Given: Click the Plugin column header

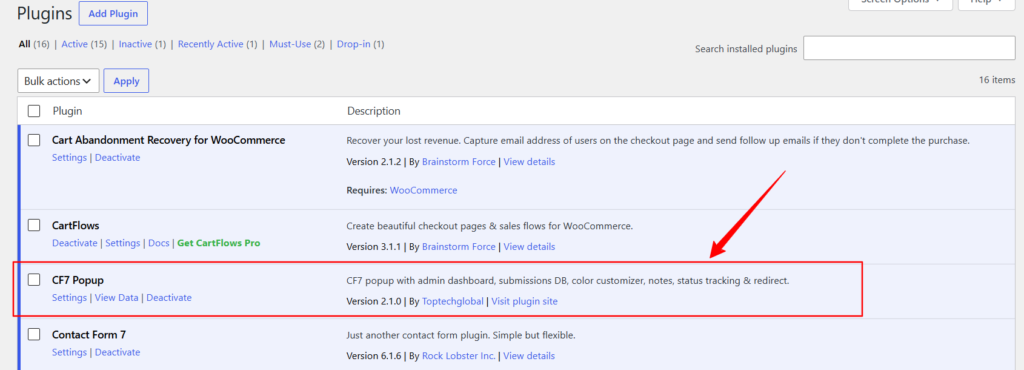Looking at the screenshot, I should [67, 111].
